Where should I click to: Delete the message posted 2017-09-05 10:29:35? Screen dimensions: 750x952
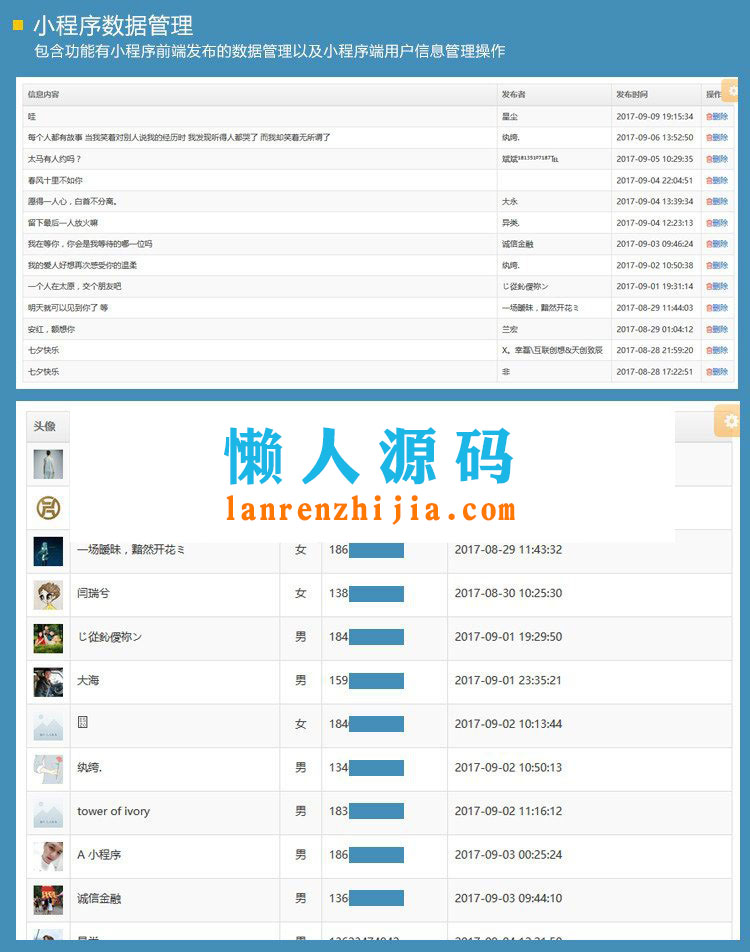click(x=717, y=159)
